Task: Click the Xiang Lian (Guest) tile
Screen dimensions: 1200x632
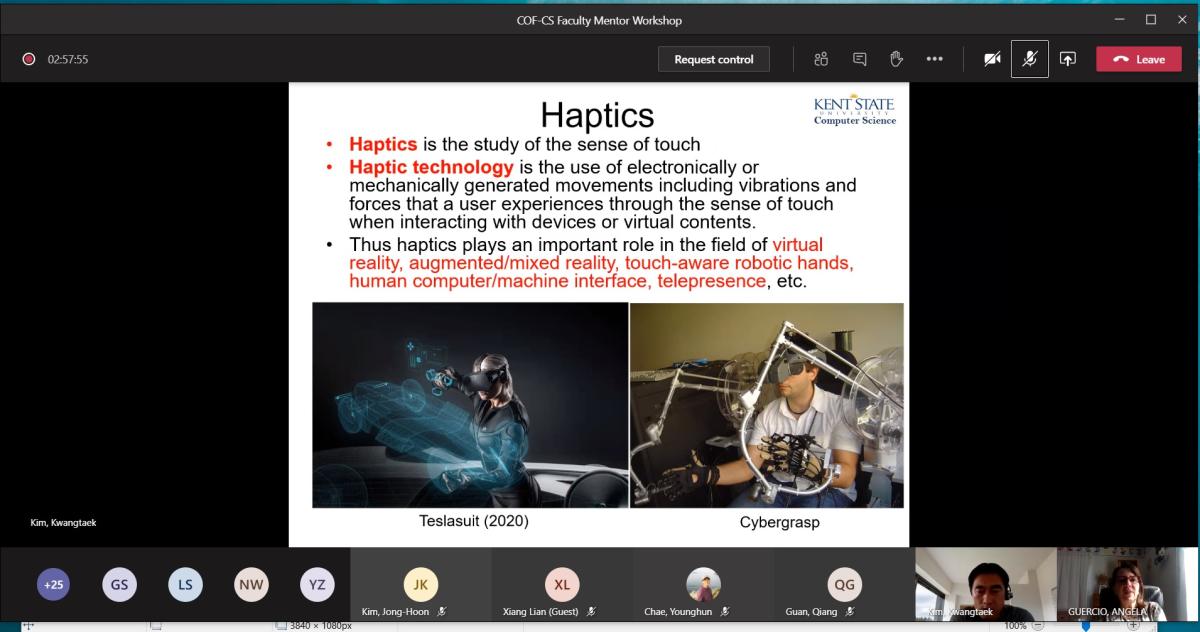Action: click(561, 586)
